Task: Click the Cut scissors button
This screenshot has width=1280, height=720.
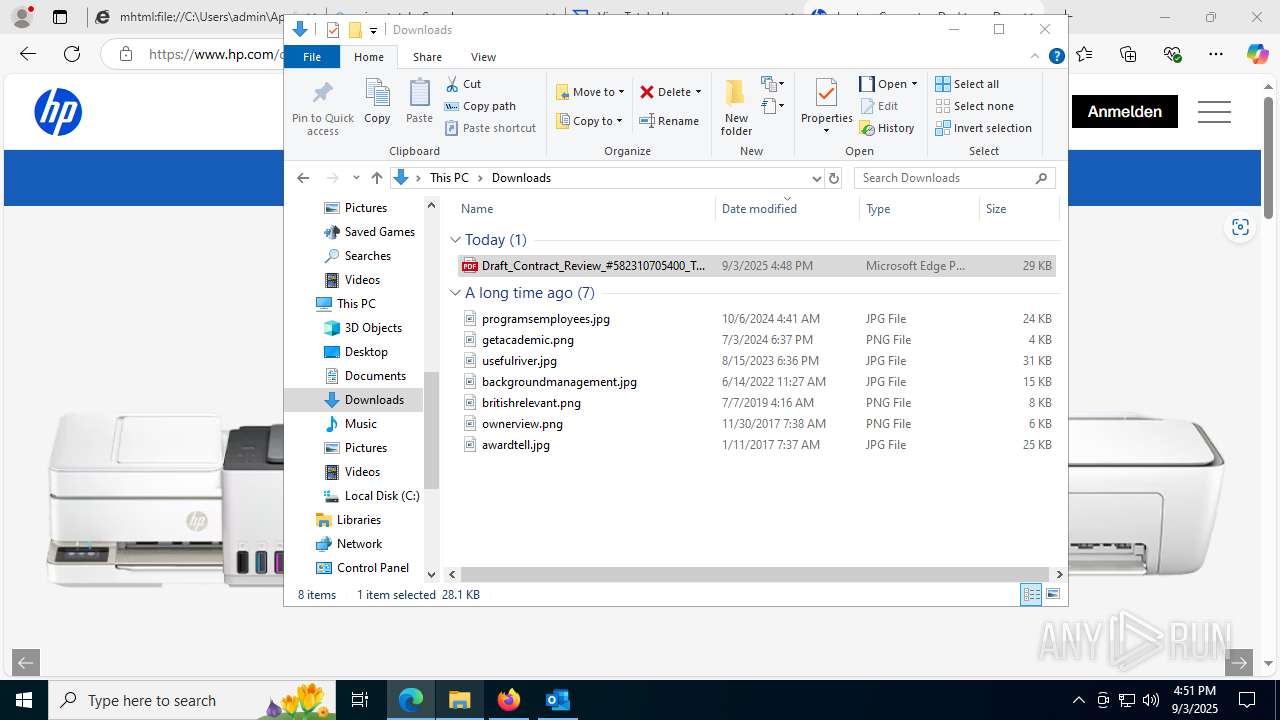Action: click(463, 84)
